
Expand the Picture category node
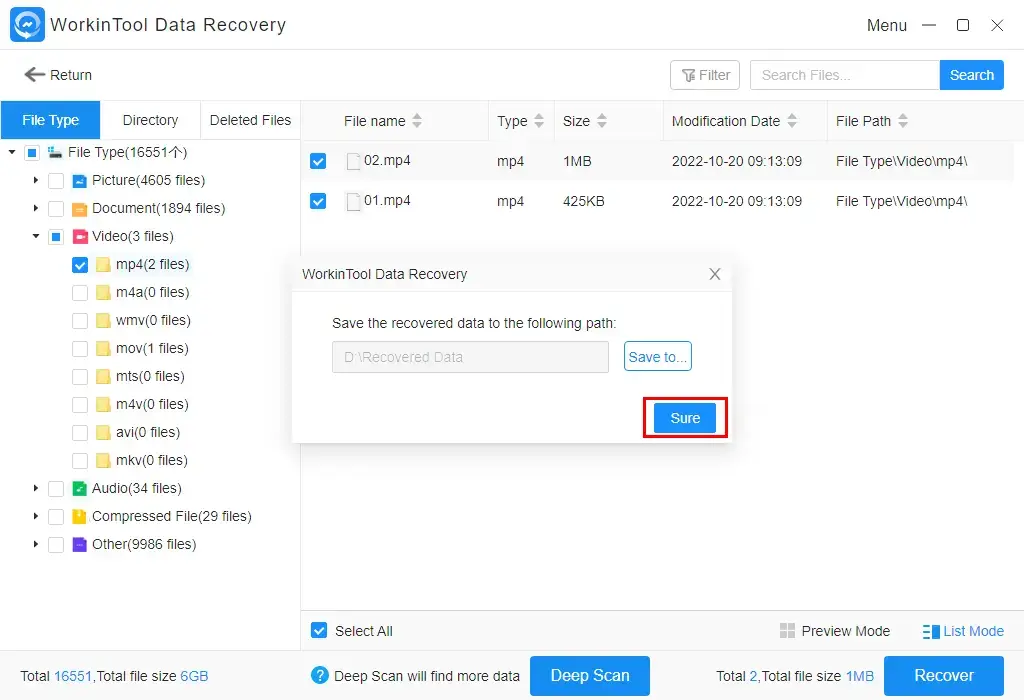(x=36, y=180)
